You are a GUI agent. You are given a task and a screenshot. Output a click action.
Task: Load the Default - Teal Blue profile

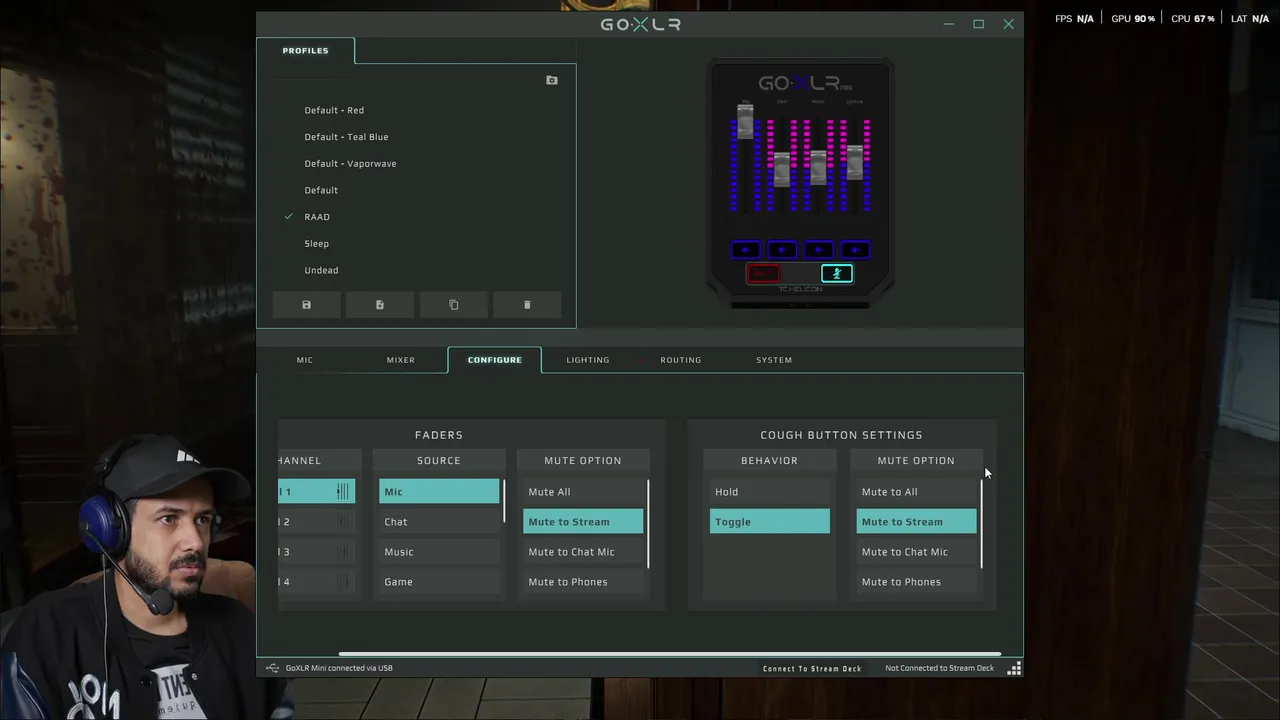pos(346,137)
